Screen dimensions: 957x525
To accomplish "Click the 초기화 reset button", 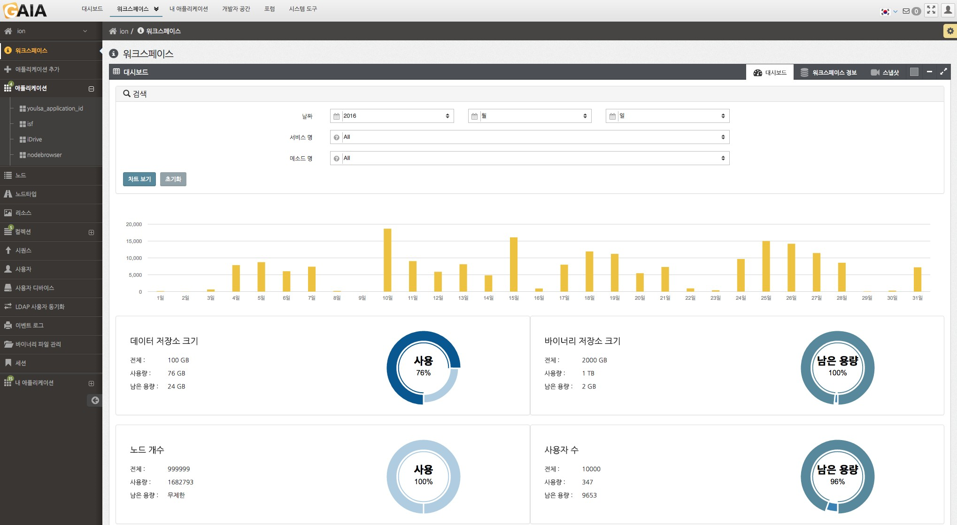I will click(x=173, y=179).
